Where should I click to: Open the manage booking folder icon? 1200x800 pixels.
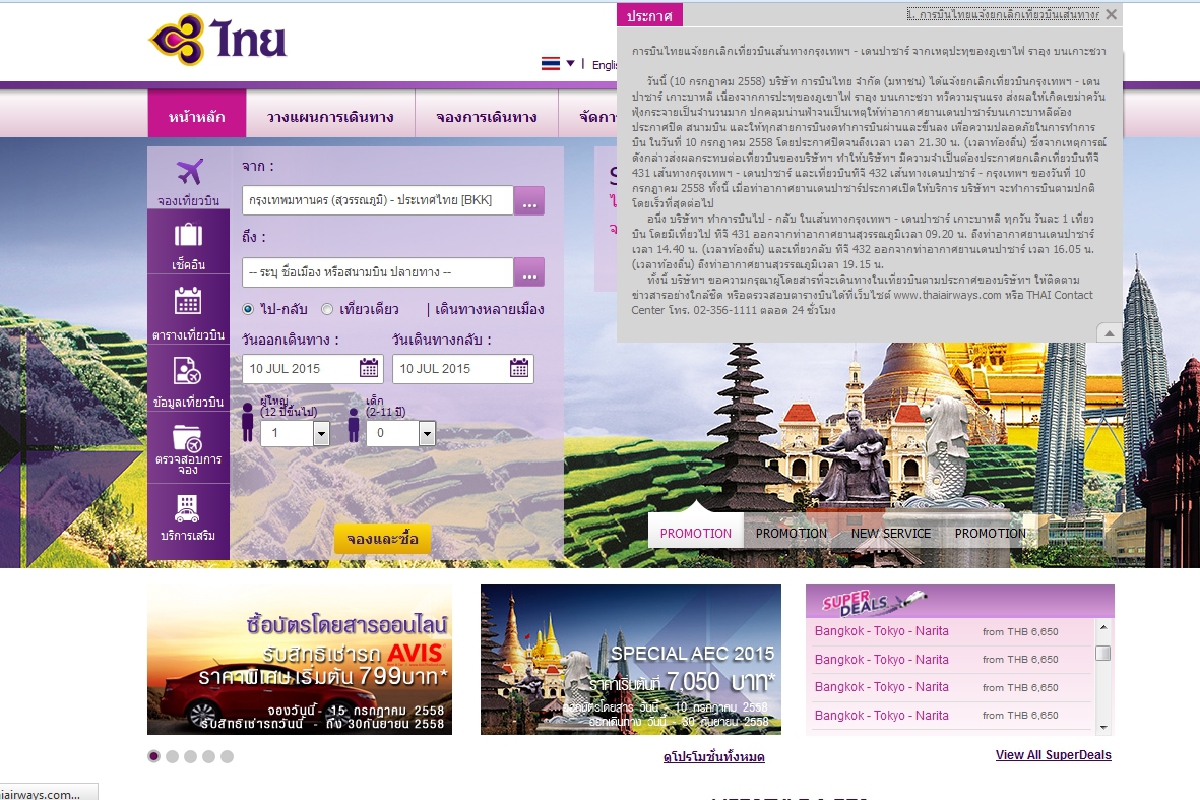click(x=187, y=438)
